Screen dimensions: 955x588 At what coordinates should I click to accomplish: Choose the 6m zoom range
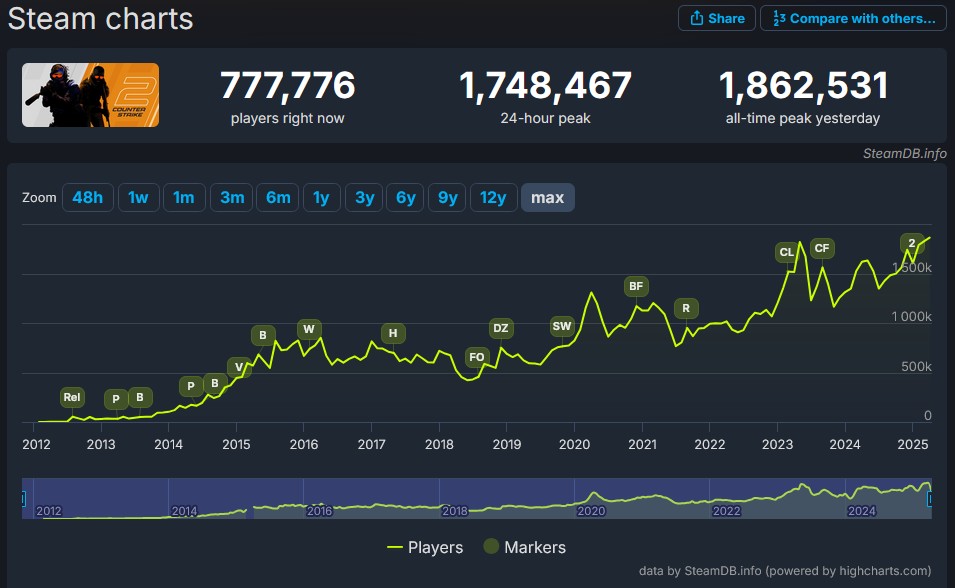[278, 197]
